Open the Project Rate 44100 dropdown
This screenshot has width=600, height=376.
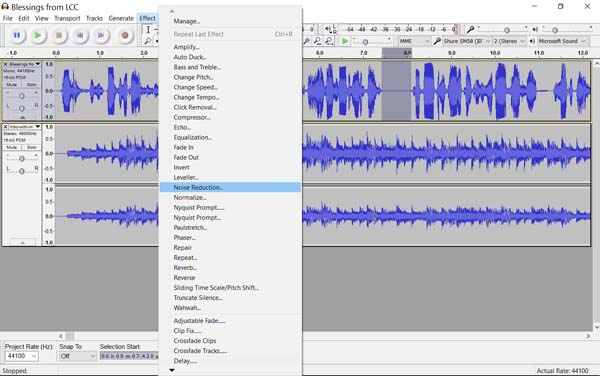[x=21, y=356]
